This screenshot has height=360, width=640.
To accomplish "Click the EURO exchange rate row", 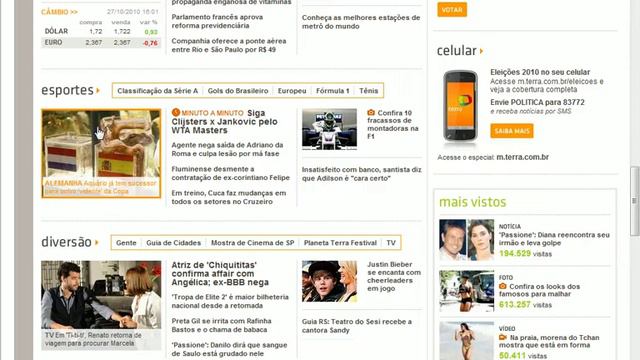I will click(101, 42).
